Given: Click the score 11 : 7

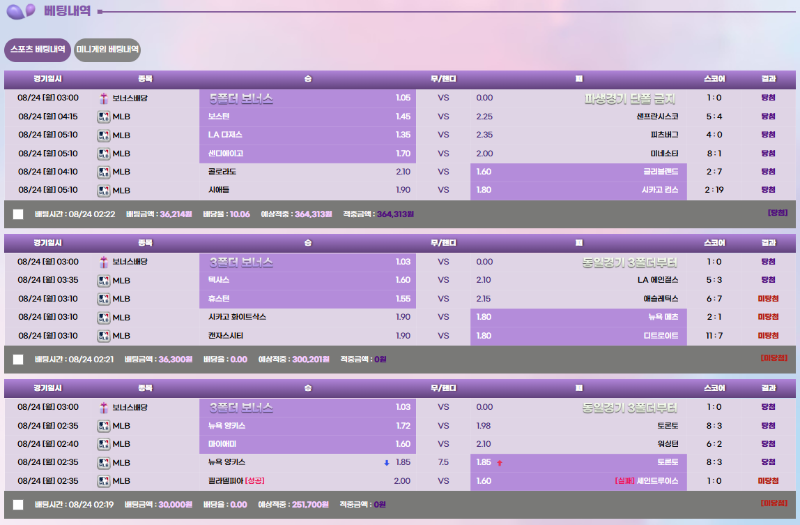Looking at the screenshot, I should [714, 336].
